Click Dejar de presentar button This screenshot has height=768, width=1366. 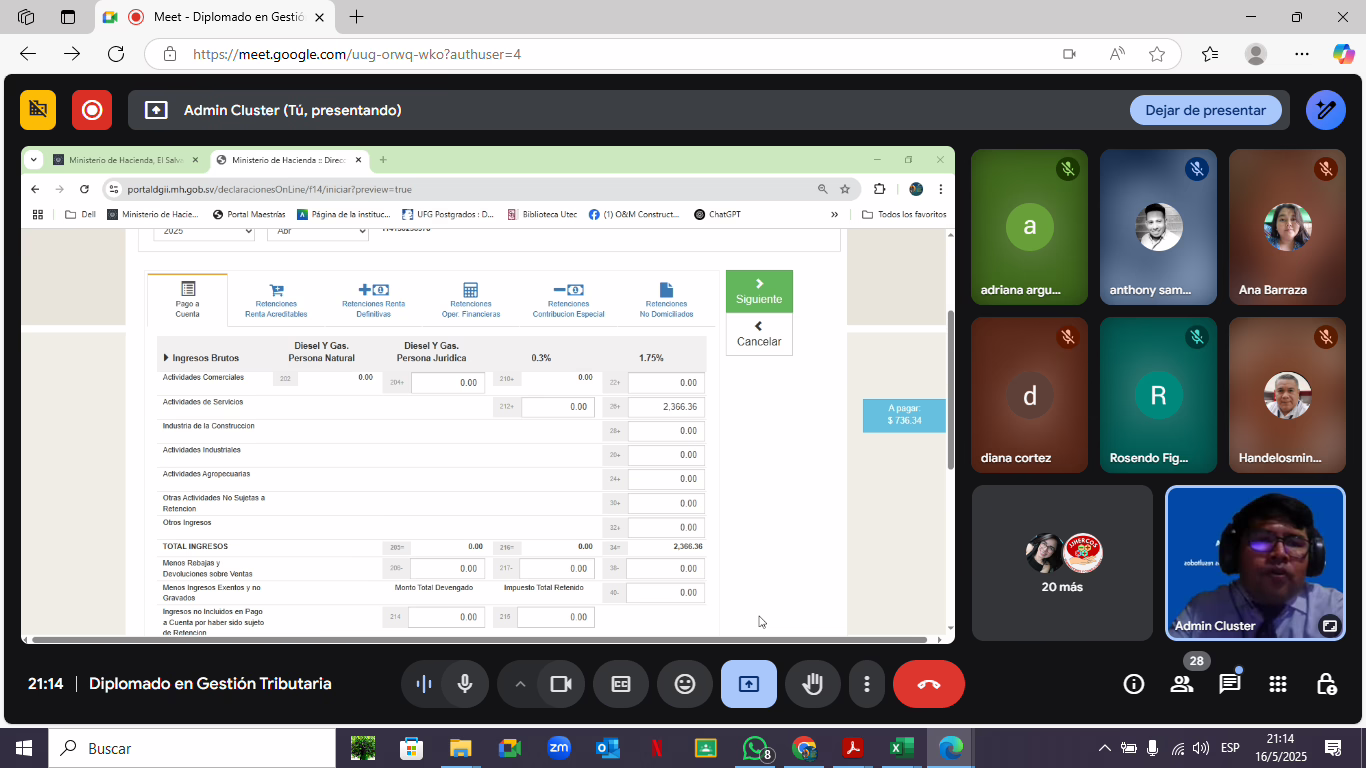[x=1205, y=110]
